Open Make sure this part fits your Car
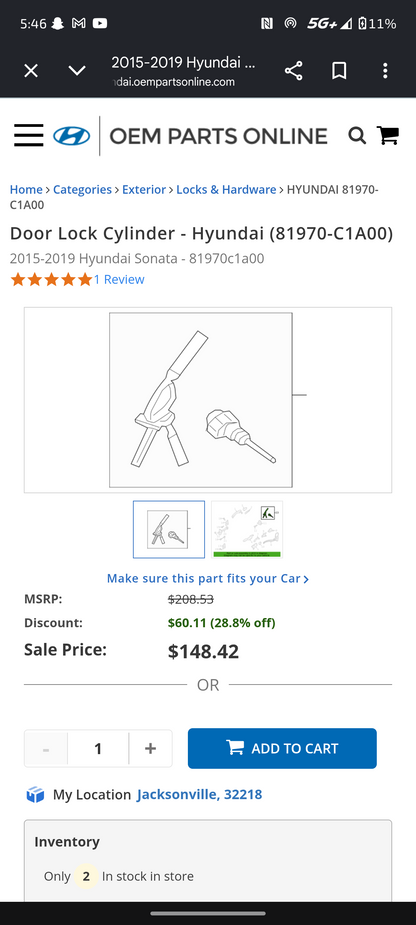 (208, 578)
